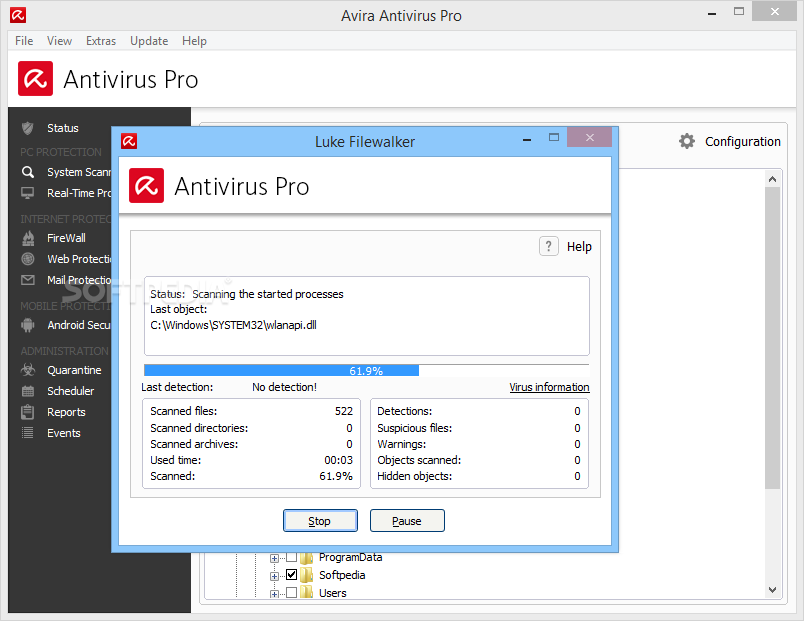Open the Quarantine biohazard icon
Viewport: 804px width, 621px height.
(28, 370)
